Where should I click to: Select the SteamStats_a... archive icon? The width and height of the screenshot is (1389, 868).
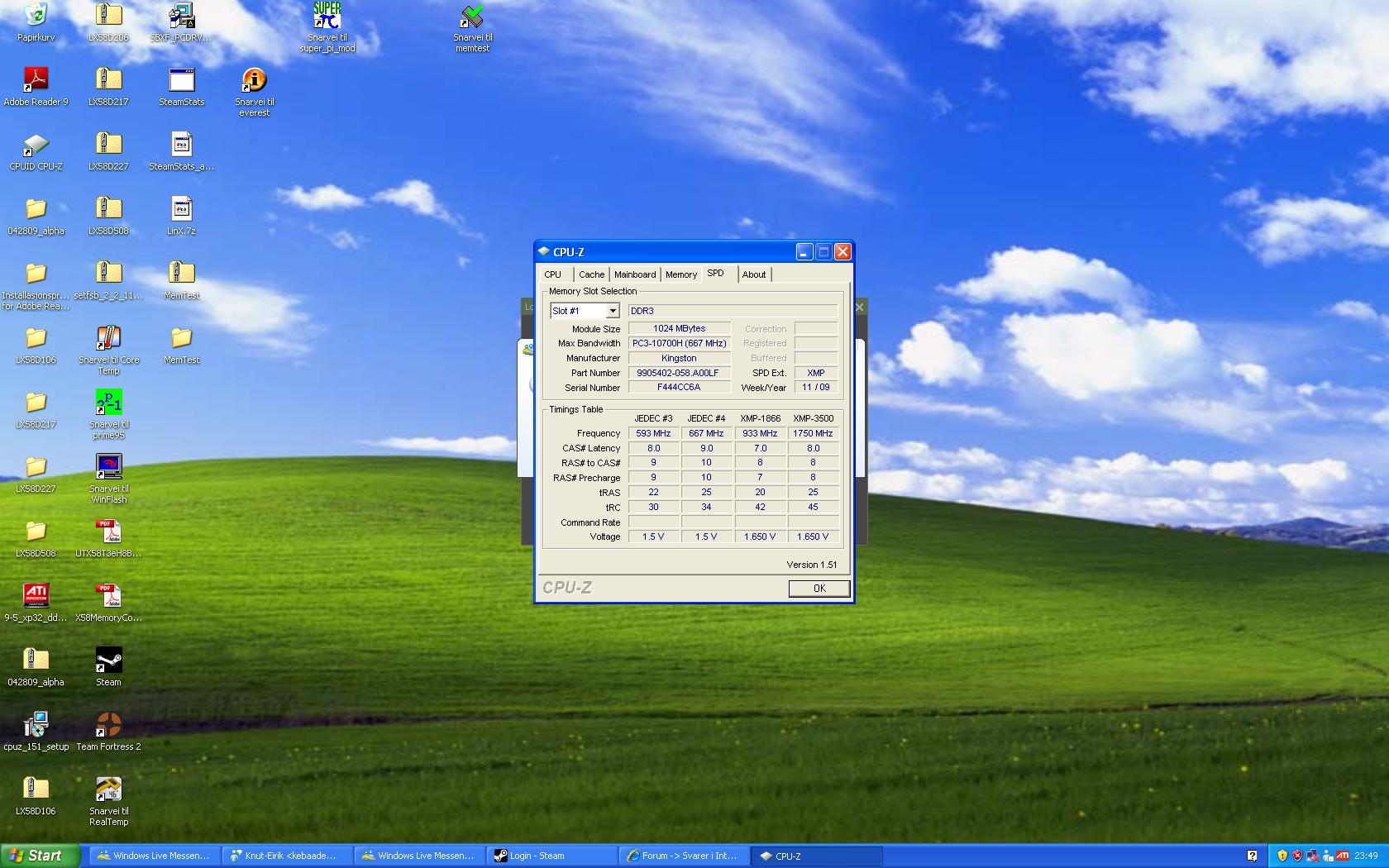tap(181, 150)
